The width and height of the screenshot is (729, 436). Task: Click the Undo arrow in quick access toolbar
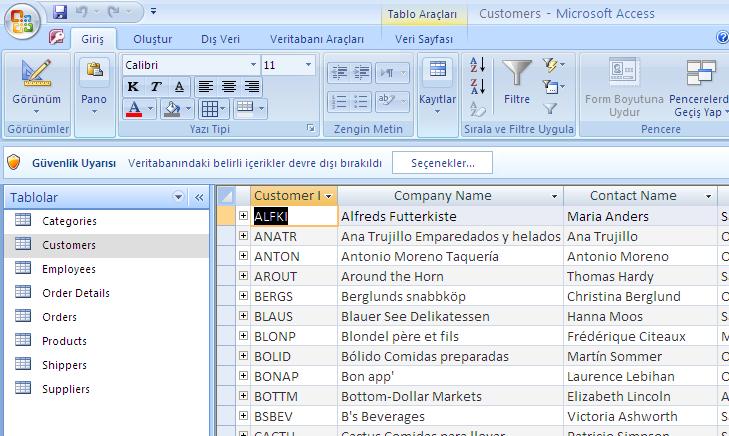(82, 11)
